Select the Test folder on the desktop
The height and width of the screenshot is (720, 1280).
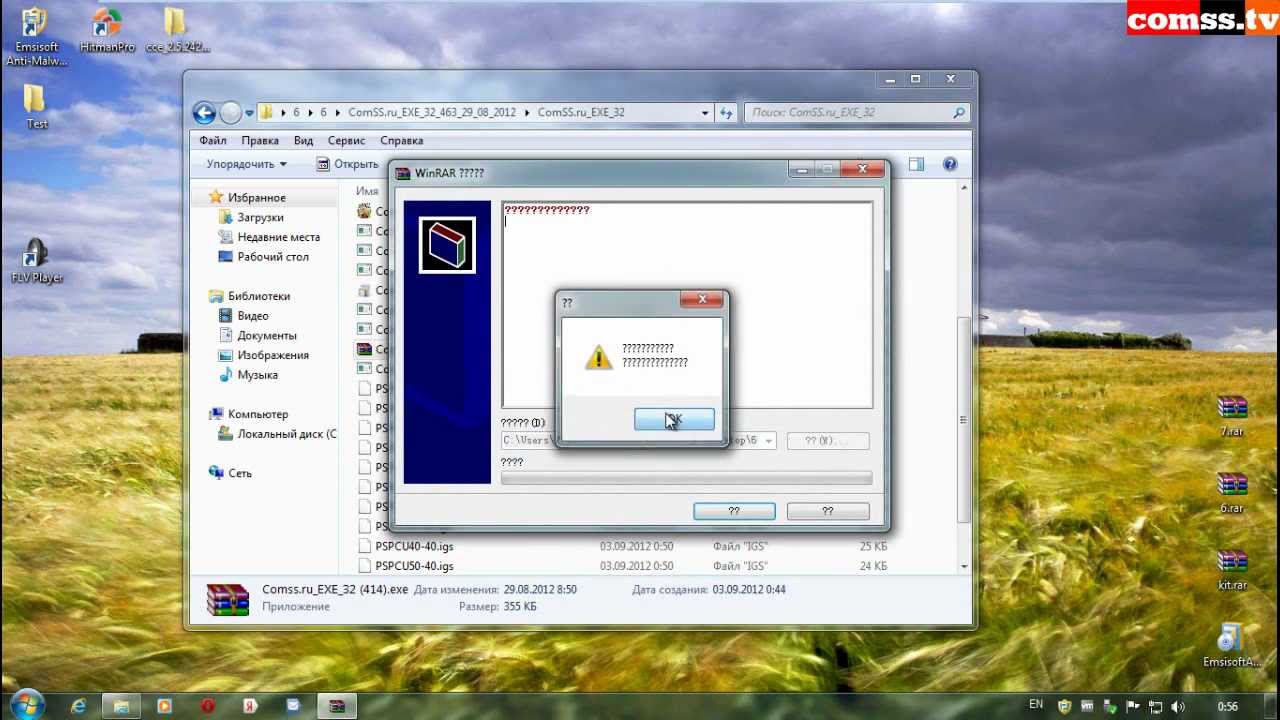[x=36, y=107]
